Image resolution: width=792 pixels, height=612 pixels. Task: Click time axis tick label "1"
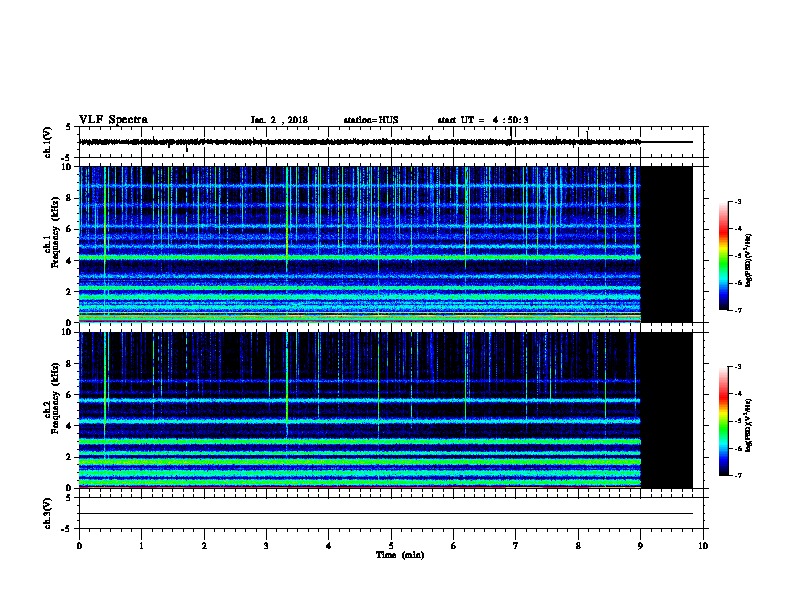point(141,545)
